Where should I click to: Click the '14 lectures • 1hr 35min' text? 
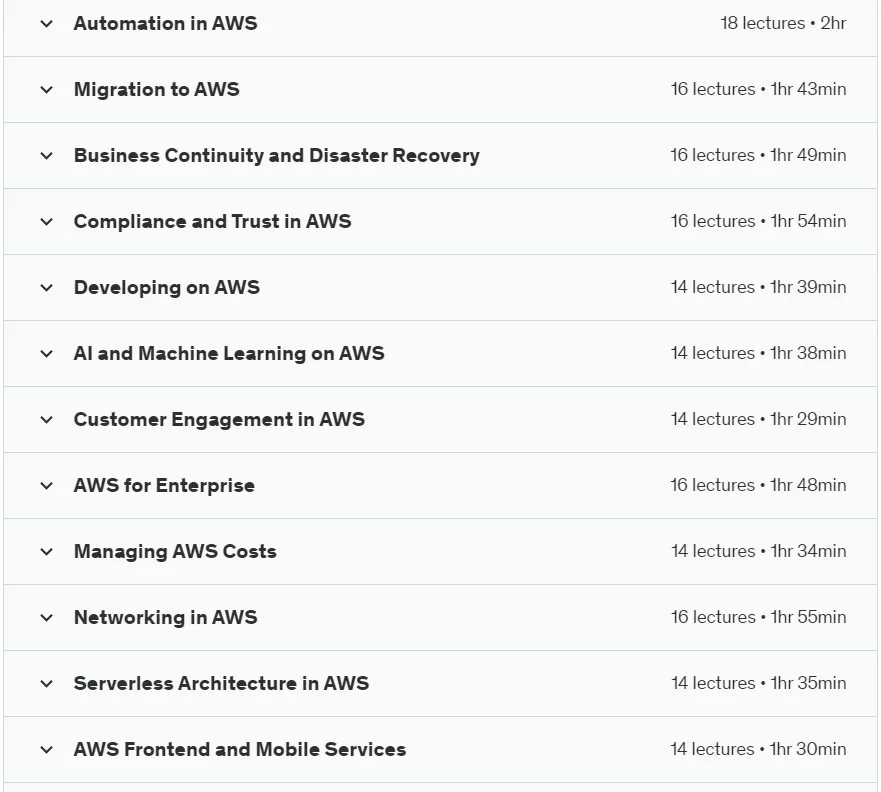[759, 683]
